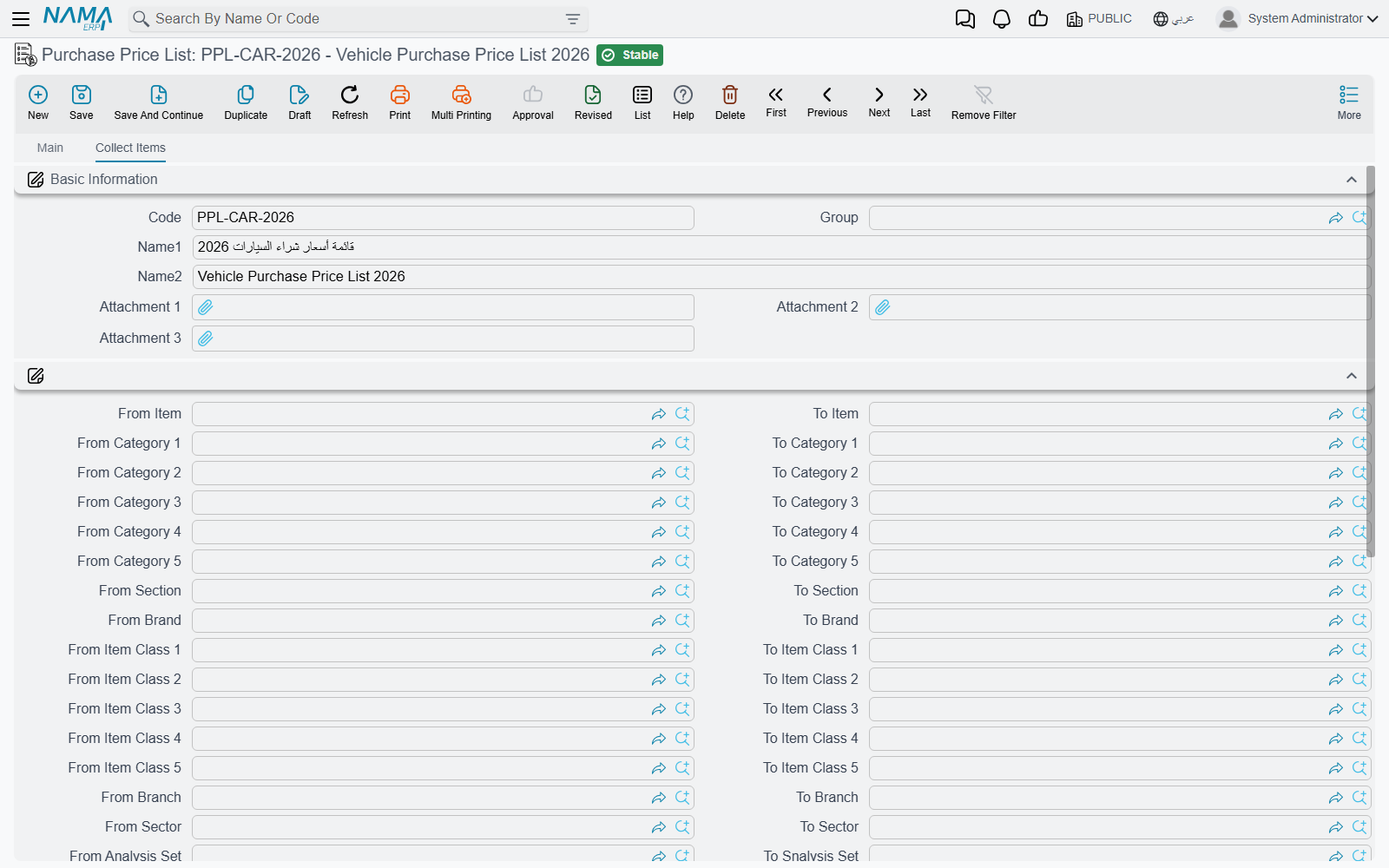Switch to the Main tab
The height and width of the screenshot is (868, 1389).
(x=50, y=148)
